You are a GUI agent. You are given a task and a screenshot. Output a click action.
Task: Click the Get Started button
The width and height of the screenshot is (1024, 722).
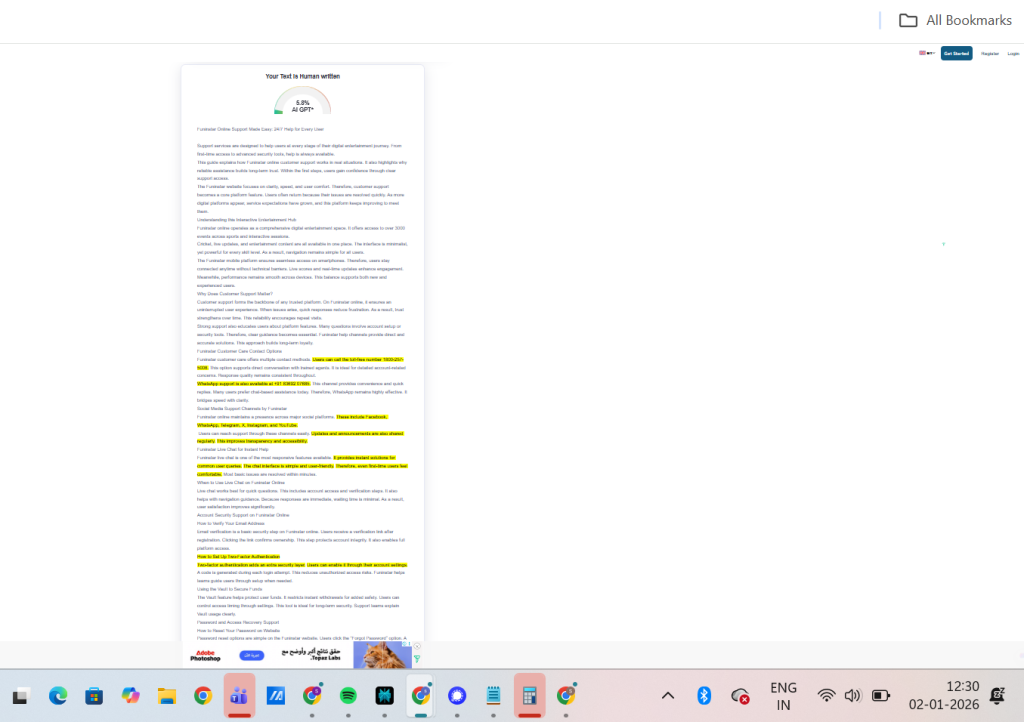956,53
